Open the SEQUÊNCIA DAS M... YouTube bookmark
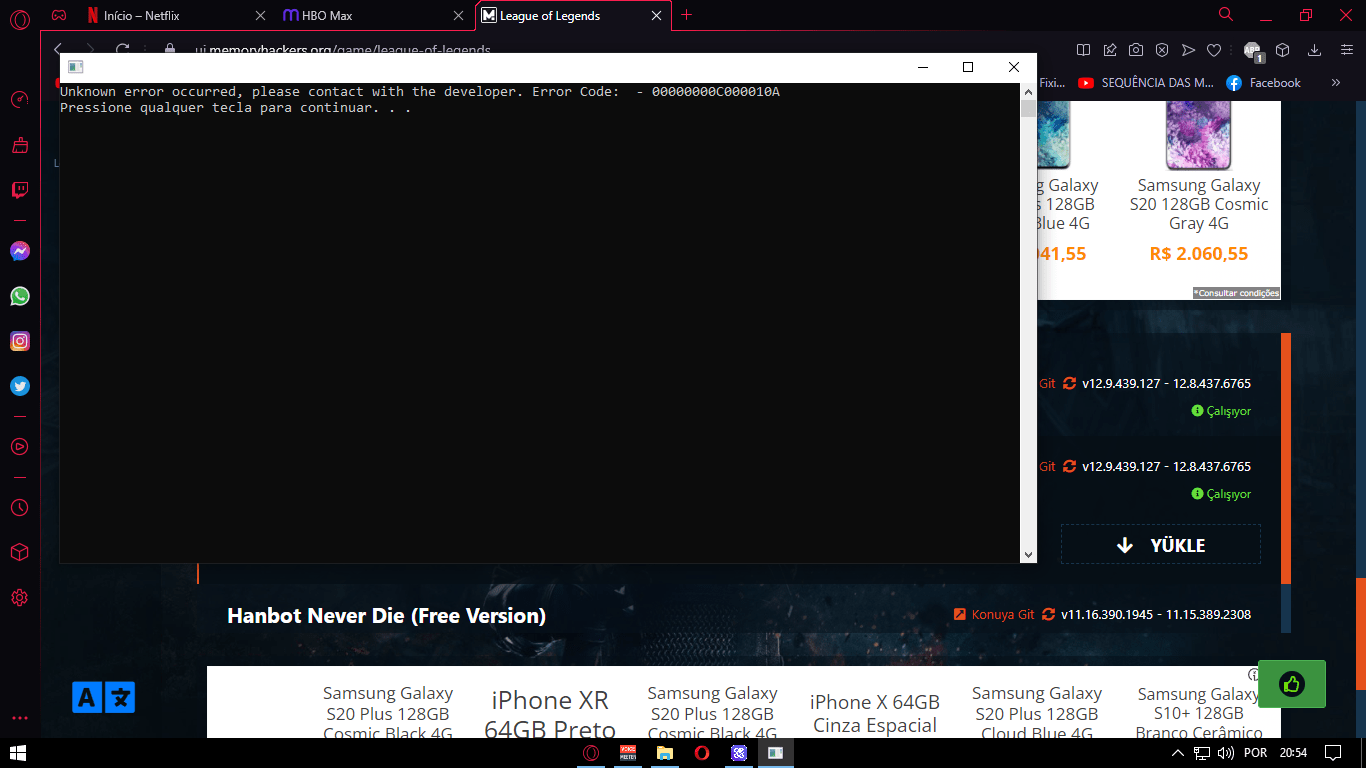This screenshot has height=768, width=1366. pyautogui.click(x=1146, y=83)
